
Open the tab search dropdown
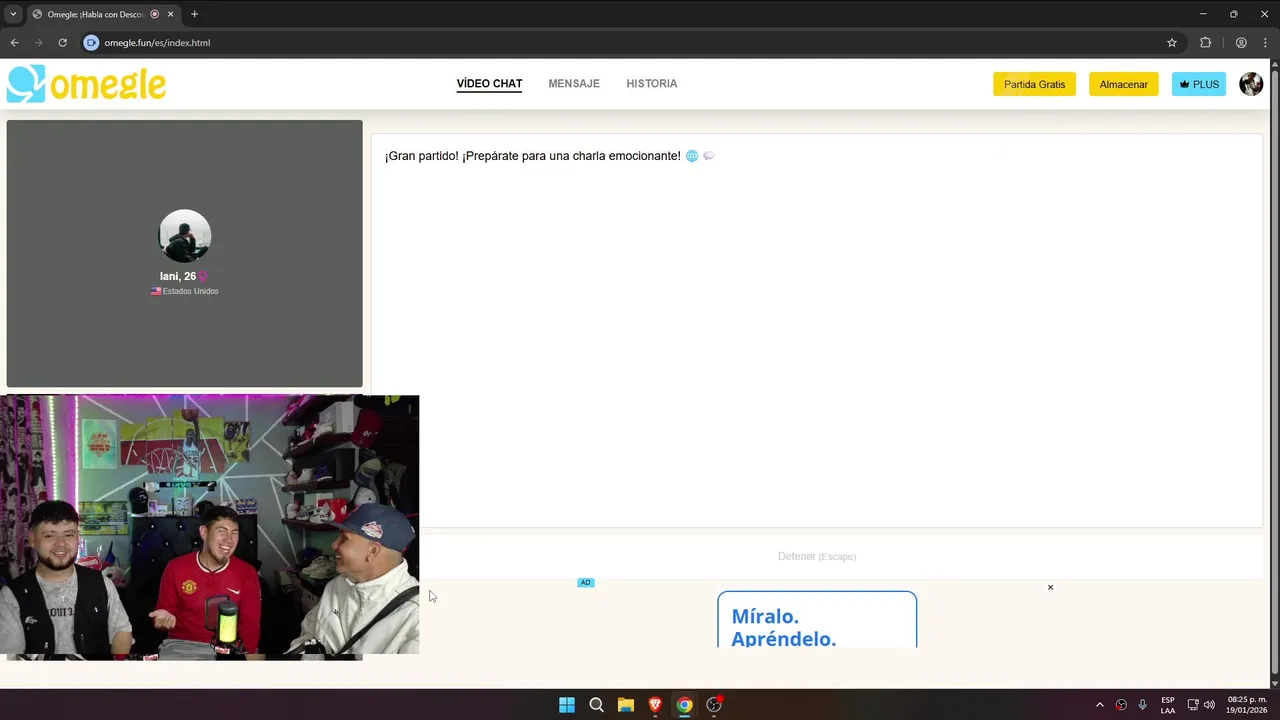click(13, 14)
